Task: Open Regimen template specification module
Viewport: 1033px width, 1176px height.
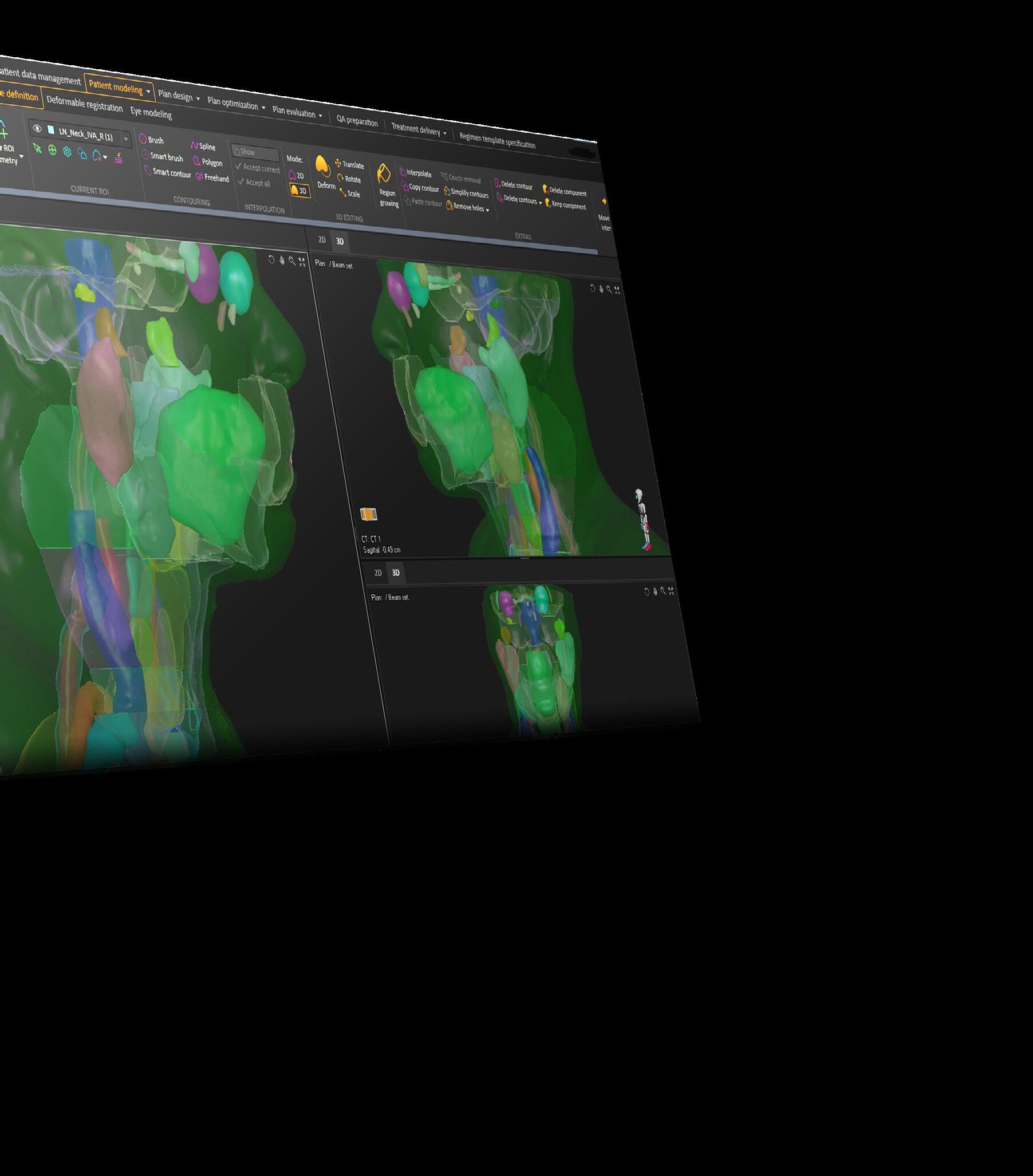Action: [498, 140]
